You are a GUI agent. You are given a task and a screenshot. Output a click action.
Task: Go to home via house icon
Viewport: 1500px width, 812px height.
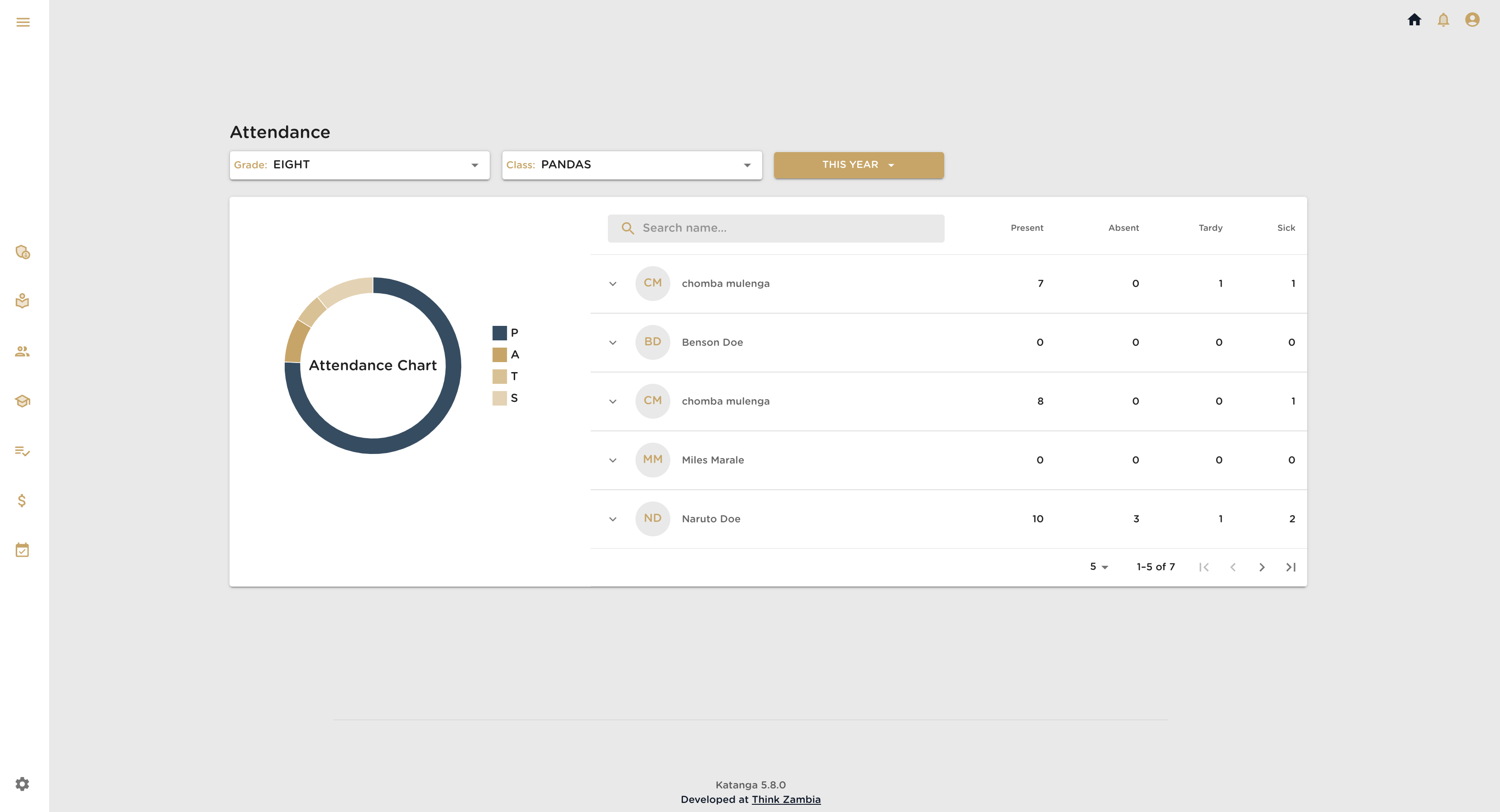pyautogui.click(x=1414, y=20)
